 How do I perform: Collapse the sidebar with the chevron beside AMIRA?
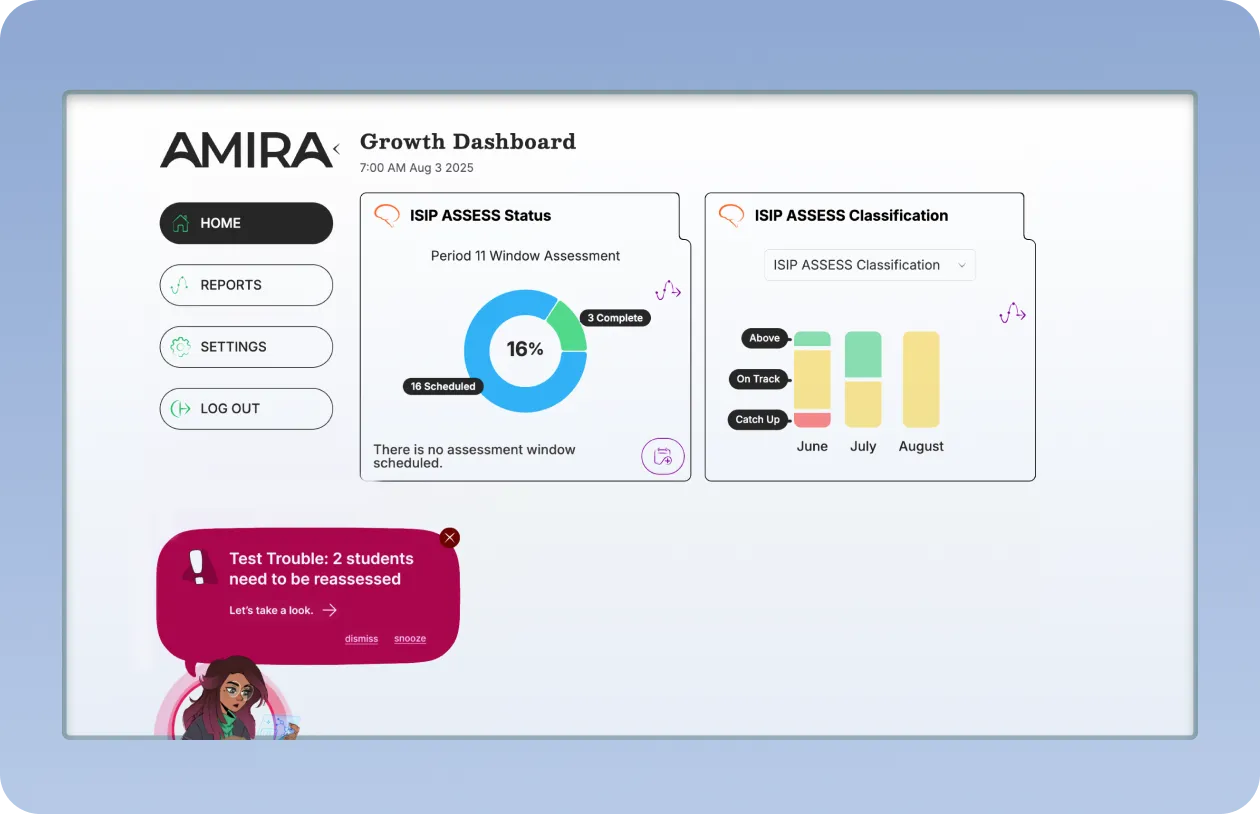(x=337, y=149)
